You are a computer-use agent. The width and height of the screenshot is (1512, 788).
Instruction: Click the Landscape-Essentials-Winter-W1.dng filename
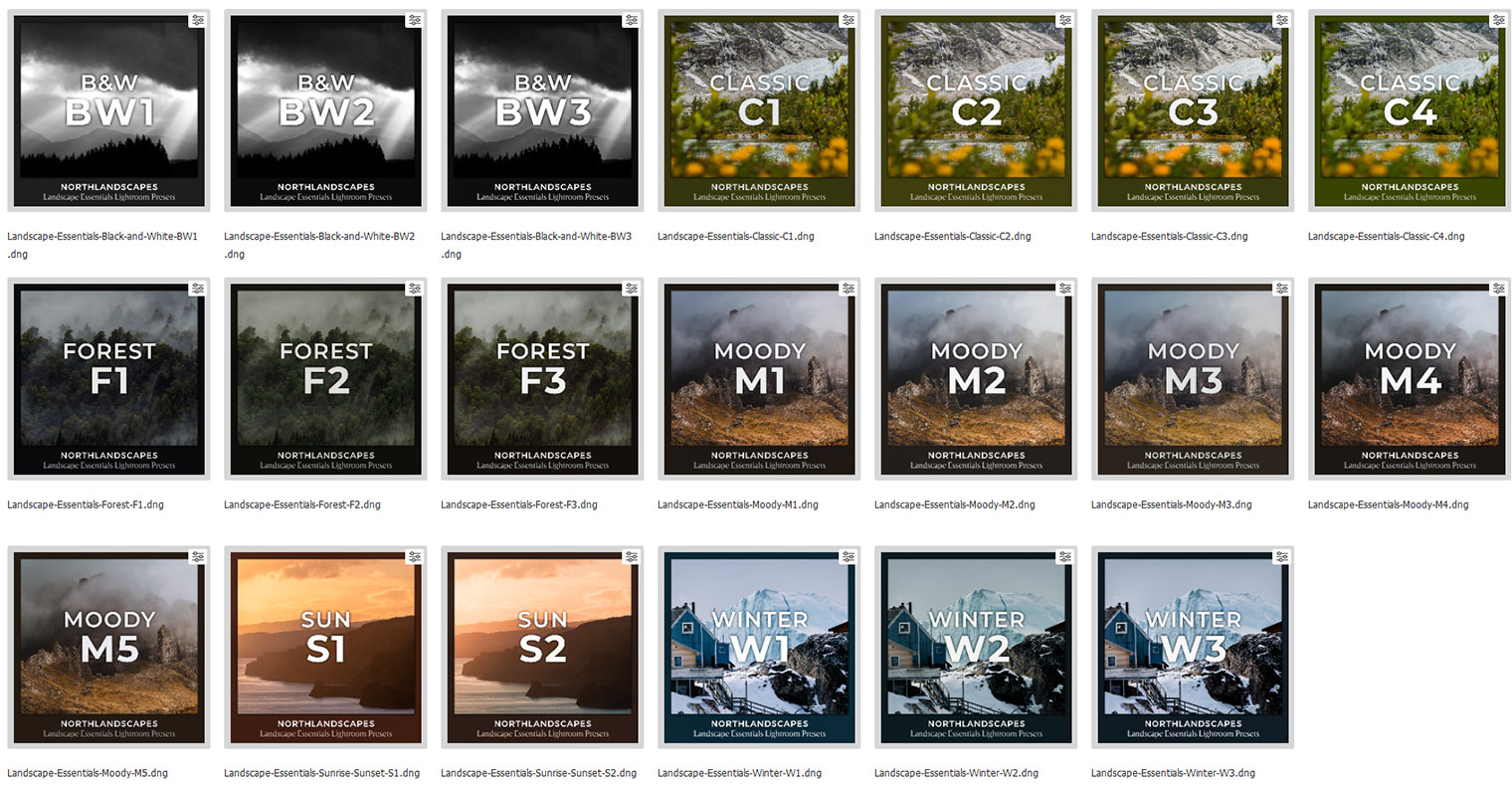tap(737, 772)
